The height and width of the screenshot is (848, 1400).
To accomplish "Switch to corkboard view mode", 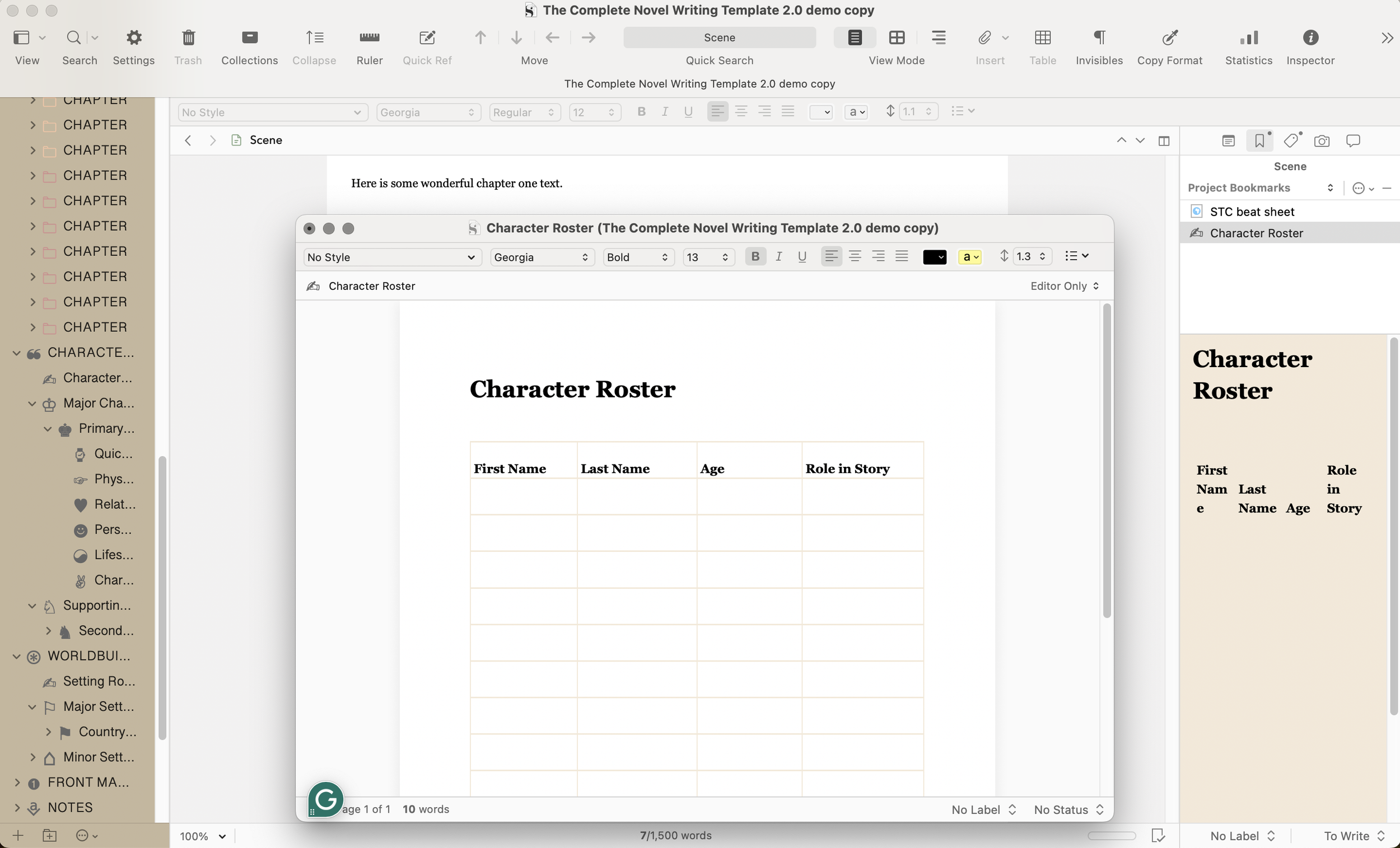I will 897,38.
